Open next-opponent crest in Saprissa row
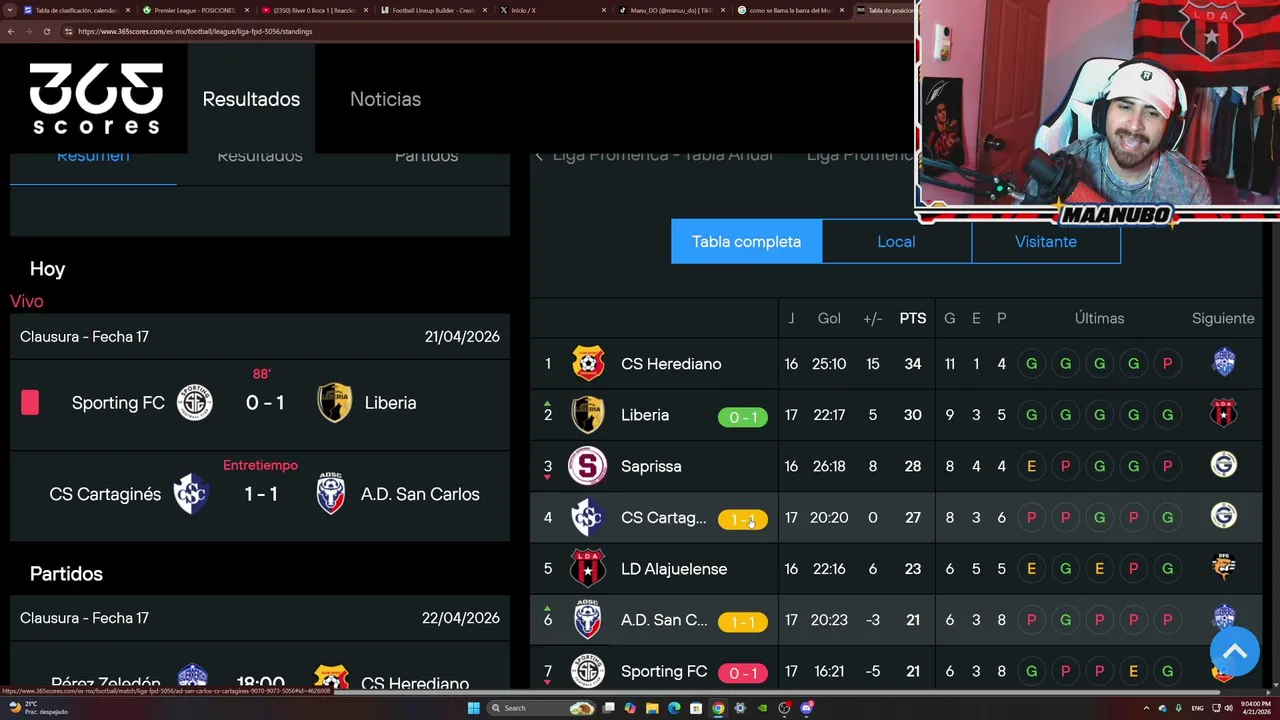 1224,465
